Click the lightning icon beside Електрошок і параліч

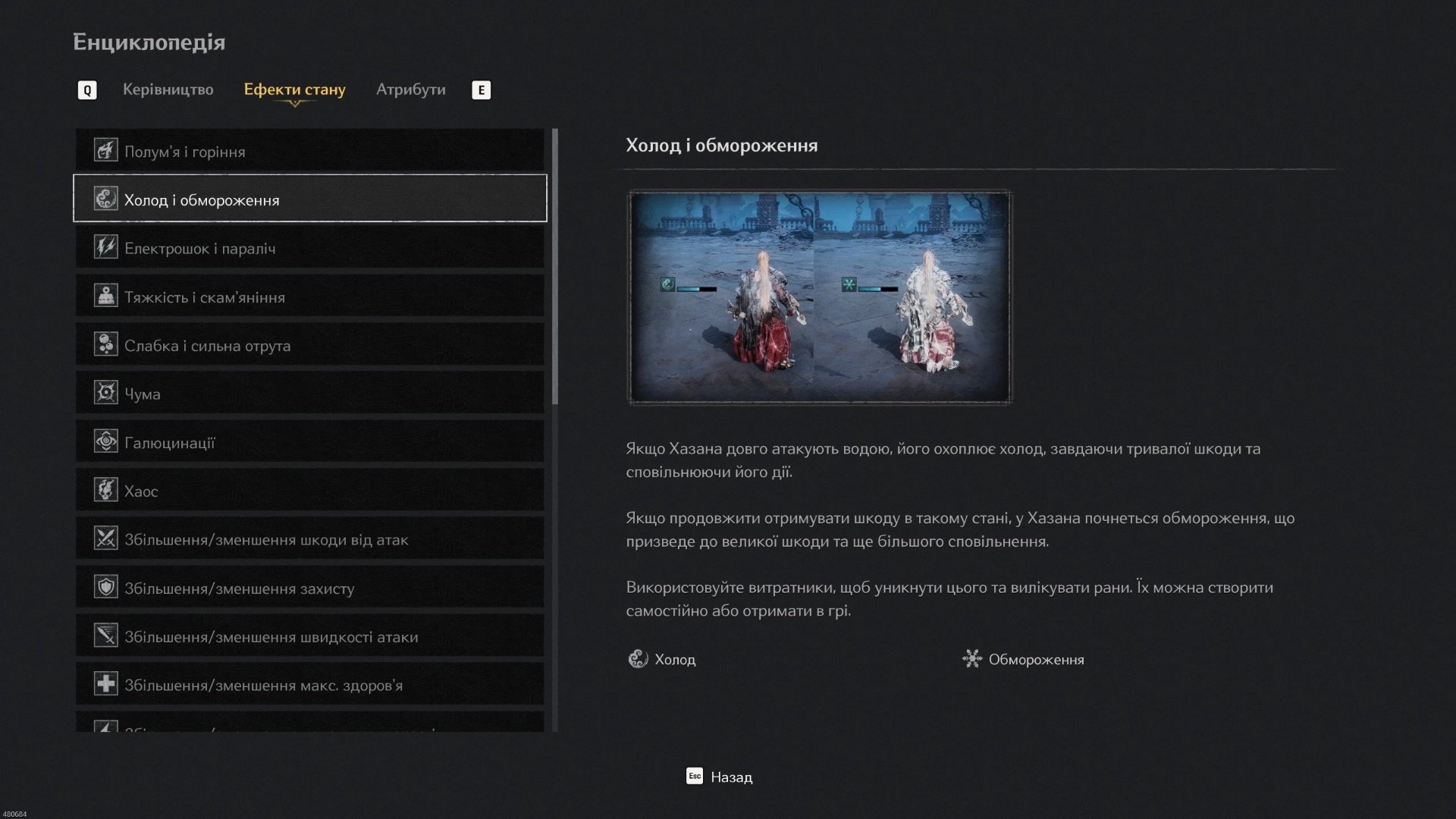point(105,247)
